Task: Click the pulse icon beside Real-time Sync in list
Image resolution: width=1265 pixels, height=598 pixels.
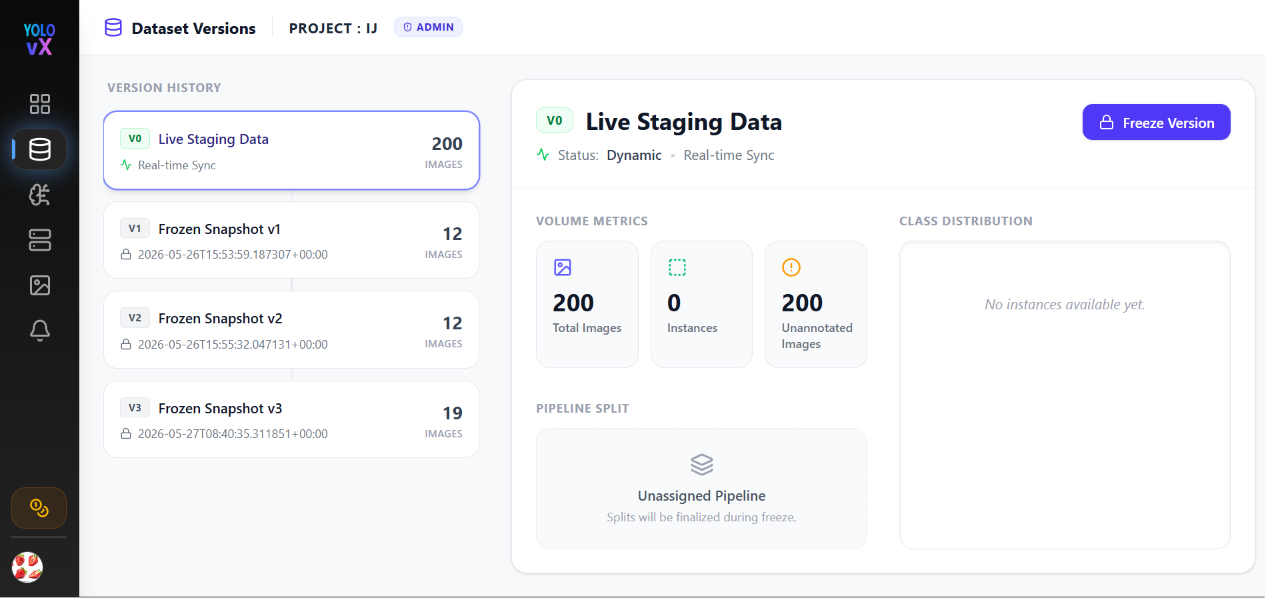Action: pyautogui.click(x=126, y=165)
